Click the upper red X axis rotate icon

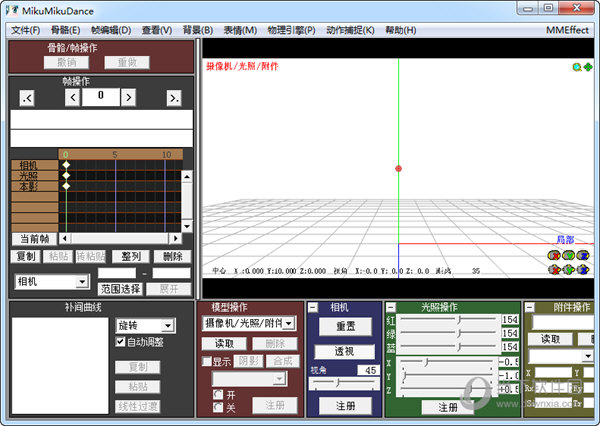(x=554, y=255)
